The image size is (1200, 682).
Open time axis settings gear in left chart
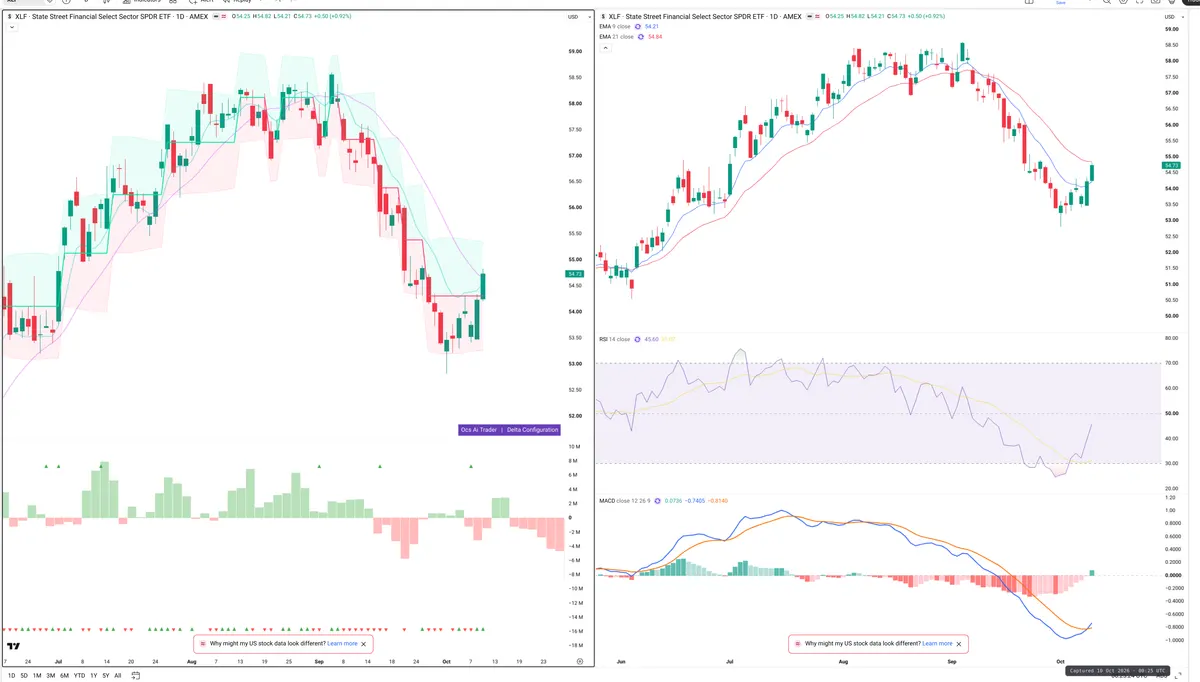(x=580, y=662)
